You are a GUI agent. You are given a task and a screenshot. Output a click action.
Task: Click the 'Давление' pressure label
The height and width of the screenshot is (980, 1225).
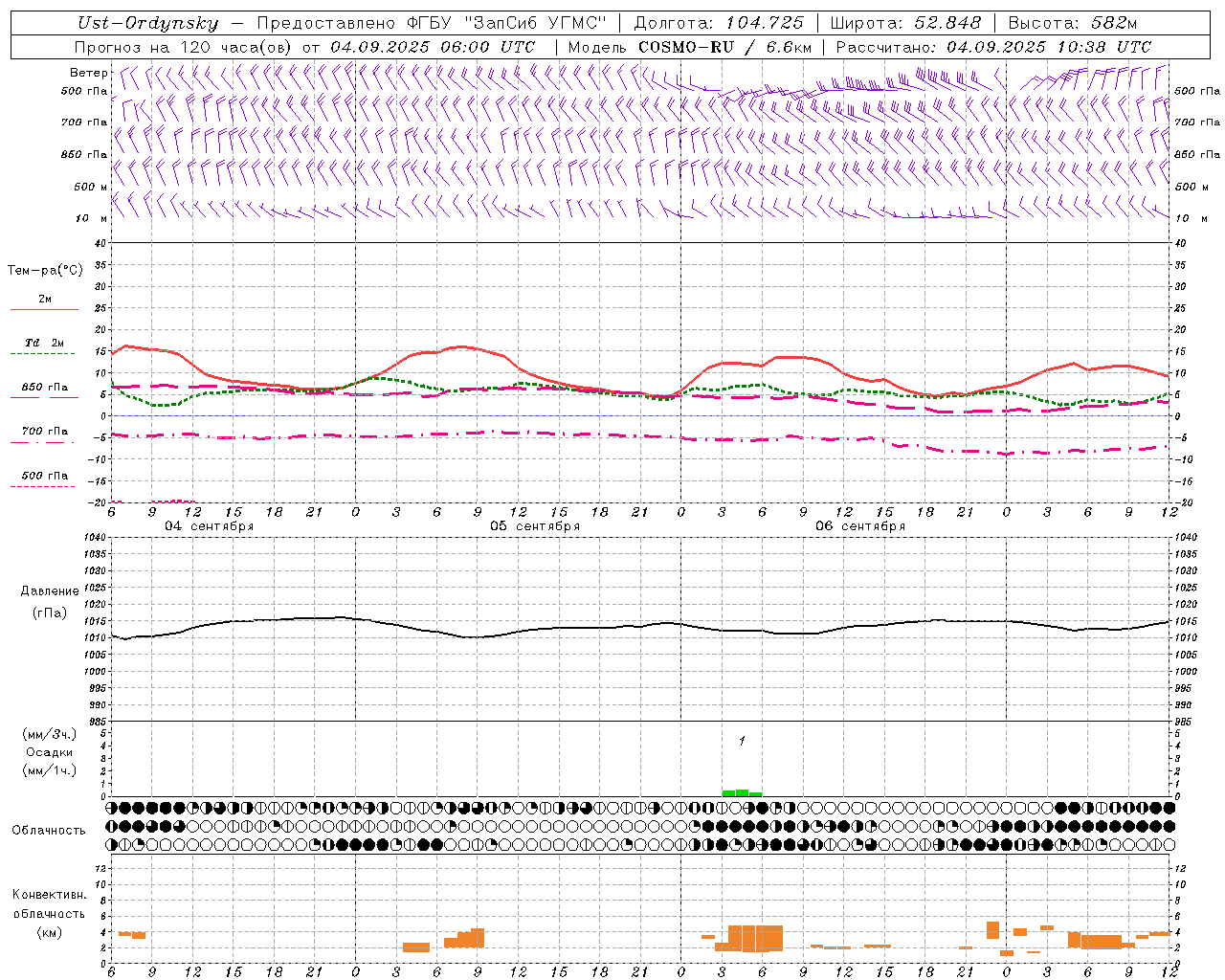(50, 591)
